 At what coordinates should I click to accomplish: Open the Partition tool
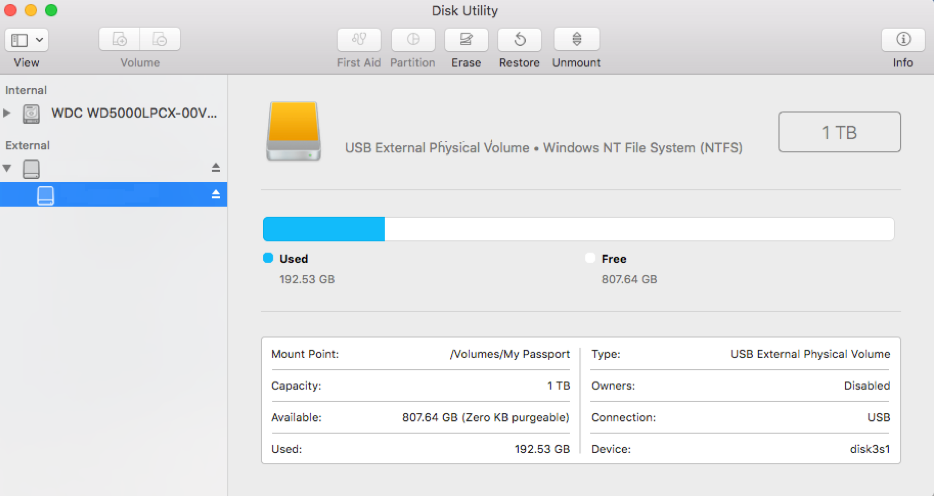[x=413, y=40]
